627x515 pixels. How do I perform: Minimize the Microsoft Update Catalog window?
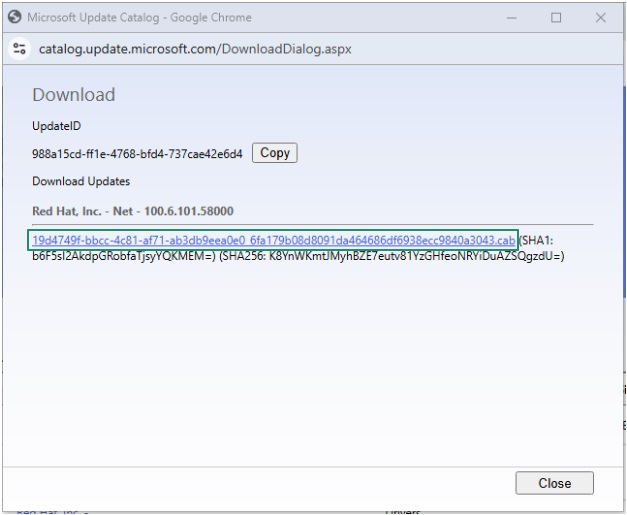tap(511, 18)
